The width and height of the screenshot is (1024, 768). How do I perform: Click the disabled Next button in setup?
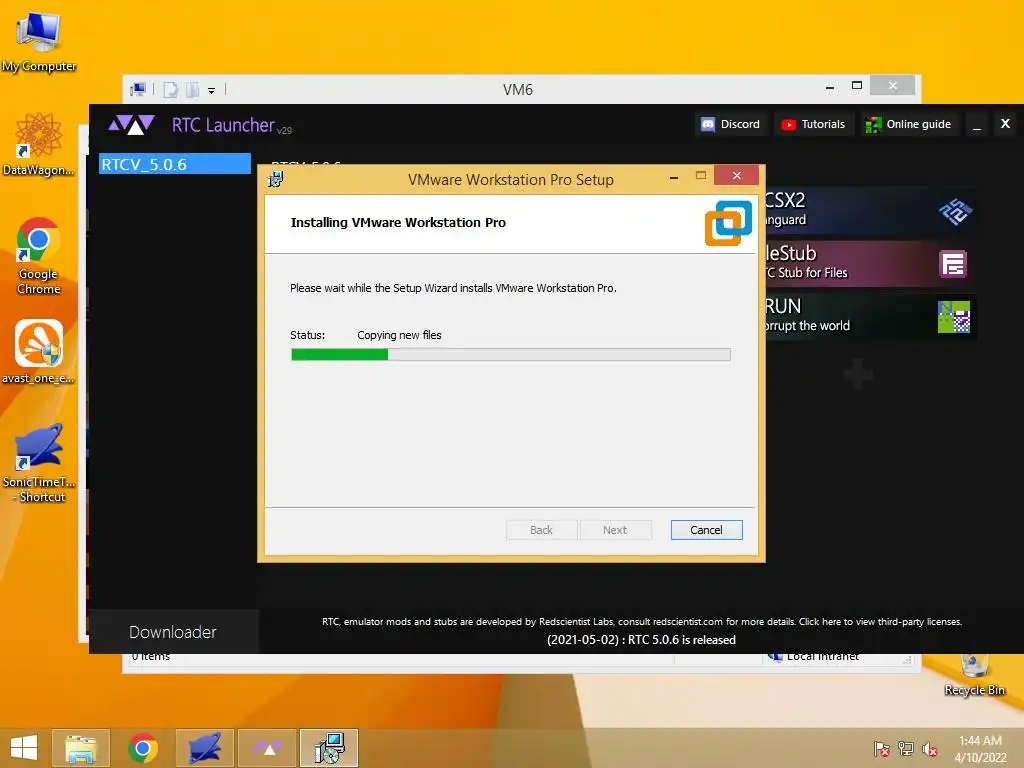coord(615,530)
